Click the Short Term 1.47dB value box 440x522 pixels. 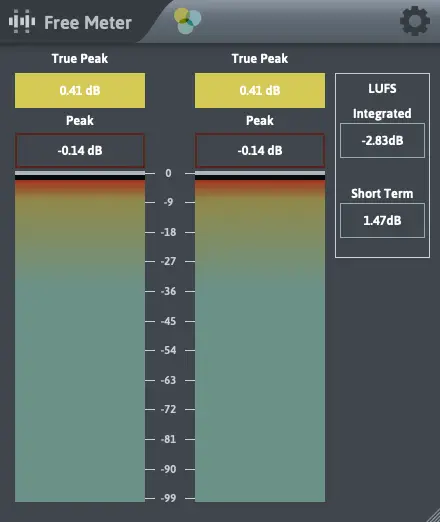point(382,220)
